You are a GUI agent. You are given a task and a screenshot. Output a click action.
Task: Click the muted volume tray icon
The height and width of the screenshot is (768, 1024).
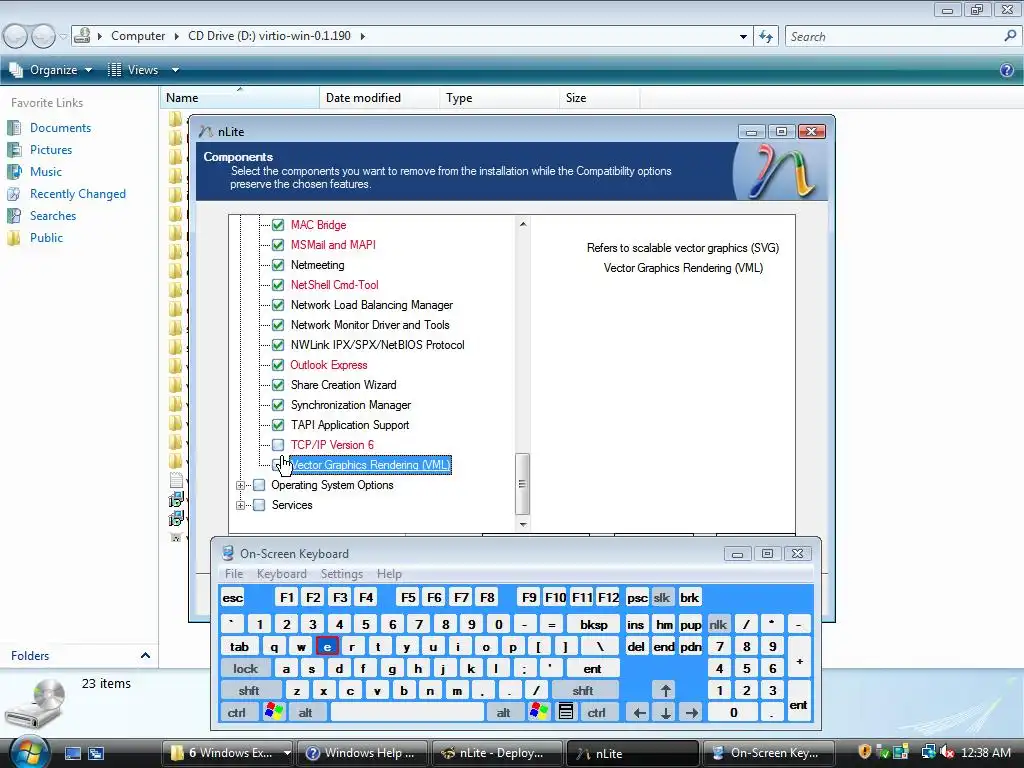click(947, 752)
